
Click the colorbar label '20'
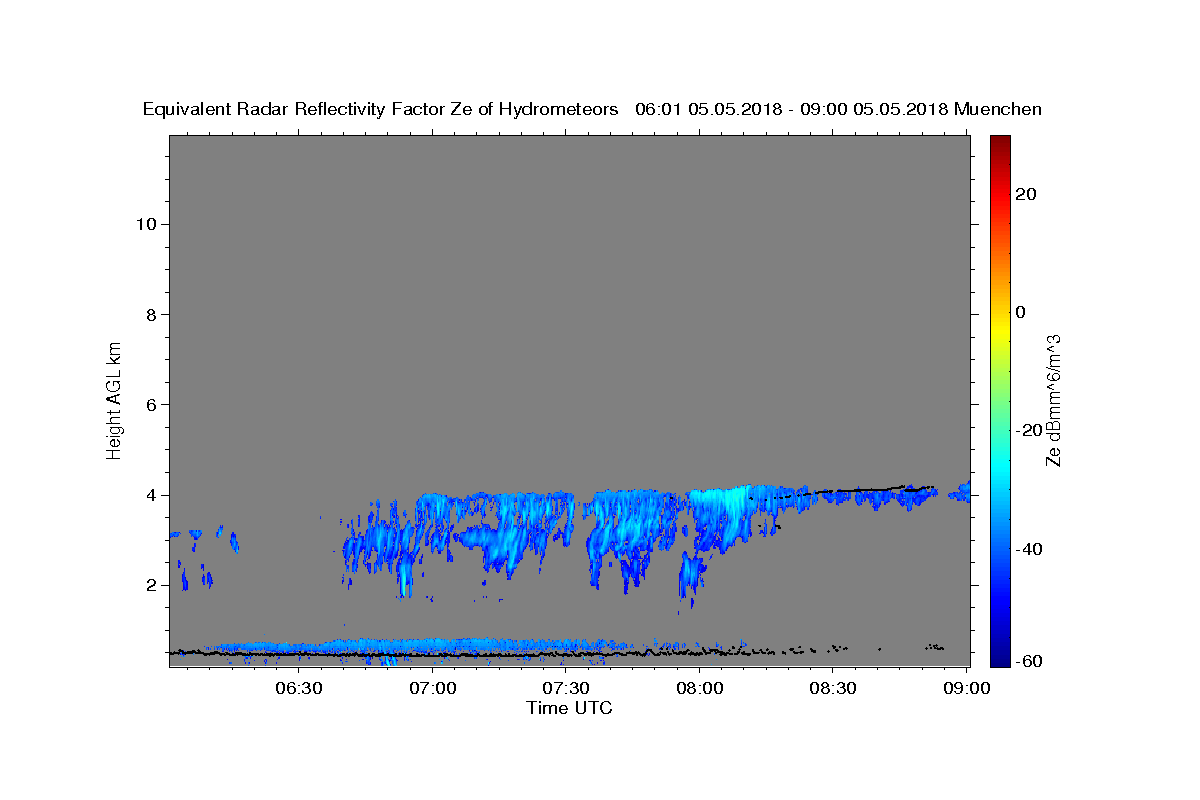[x=1027, y=194]
